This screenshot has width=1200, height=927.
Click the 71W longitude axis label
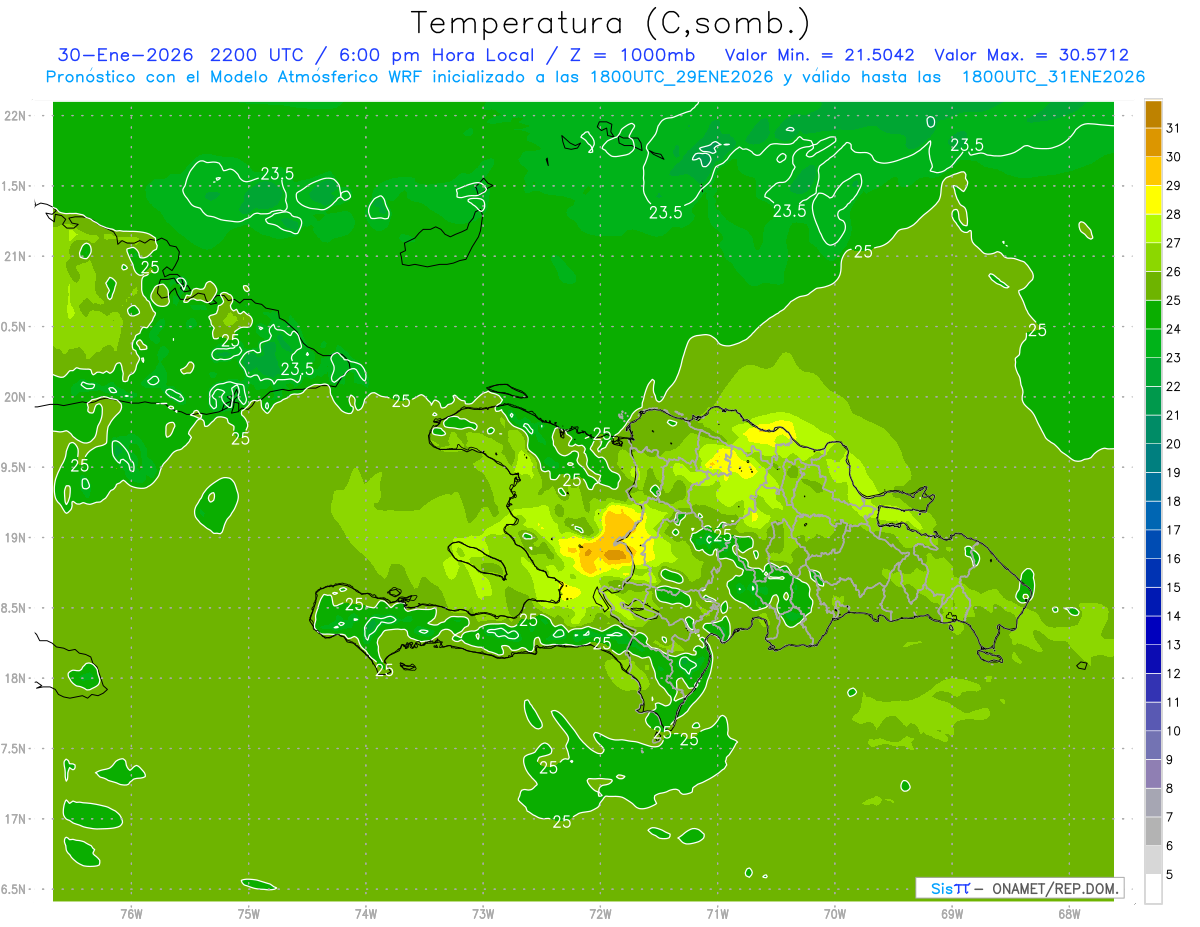point(717,914)
